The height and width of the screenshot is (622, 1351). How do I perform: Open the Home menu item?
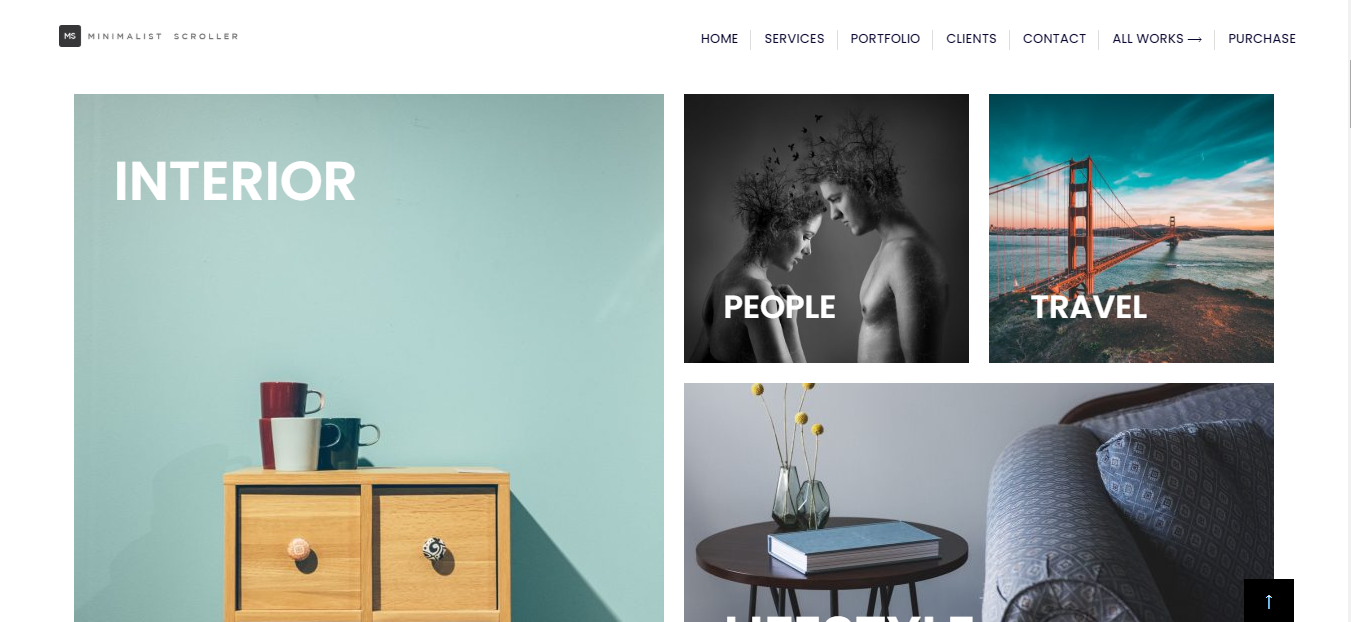(719, 39)
